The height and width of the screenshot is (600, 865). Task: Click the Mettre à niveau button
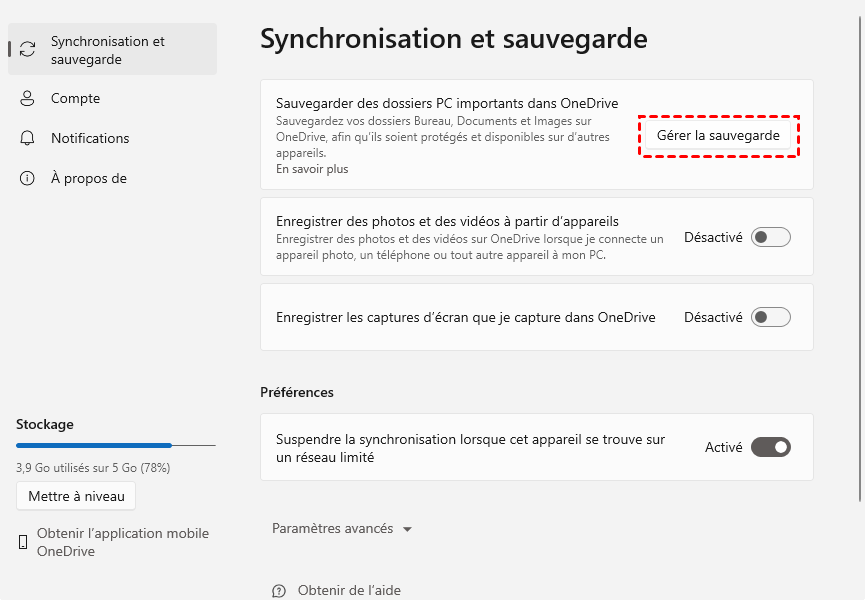pyautogui.click(x=76, y=496)
